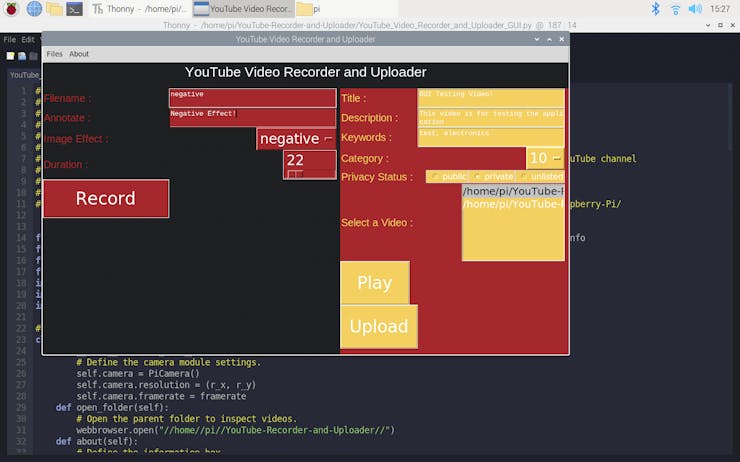Click Thonny's YouTube editor tab
The image size is (740, 462).
tap(25, 75)
